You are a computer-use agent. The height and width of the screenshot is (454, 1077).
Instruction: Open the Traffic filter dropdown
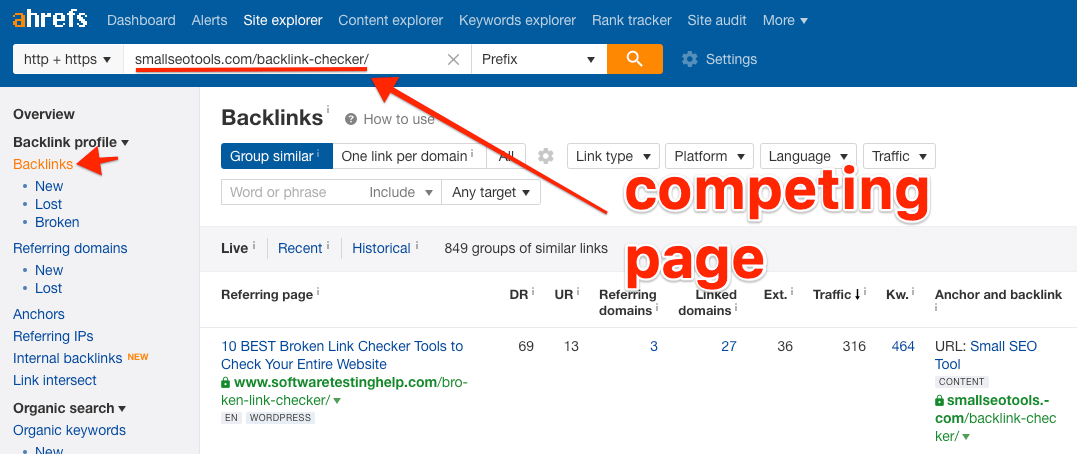tap(899, 157)
